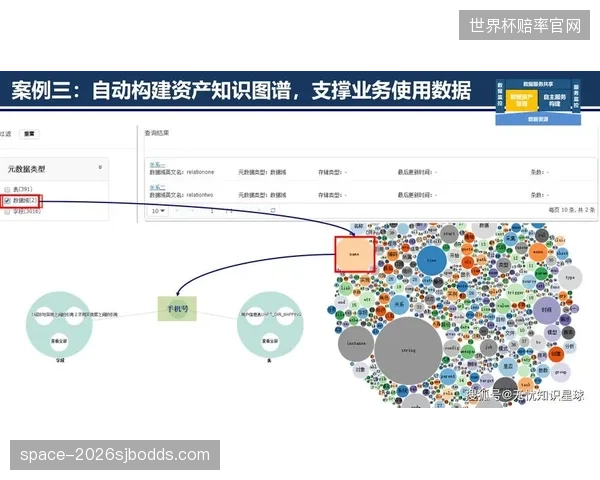Click the orange name bubble
This screenshot has width=600, height=480.
pos(354,254)
